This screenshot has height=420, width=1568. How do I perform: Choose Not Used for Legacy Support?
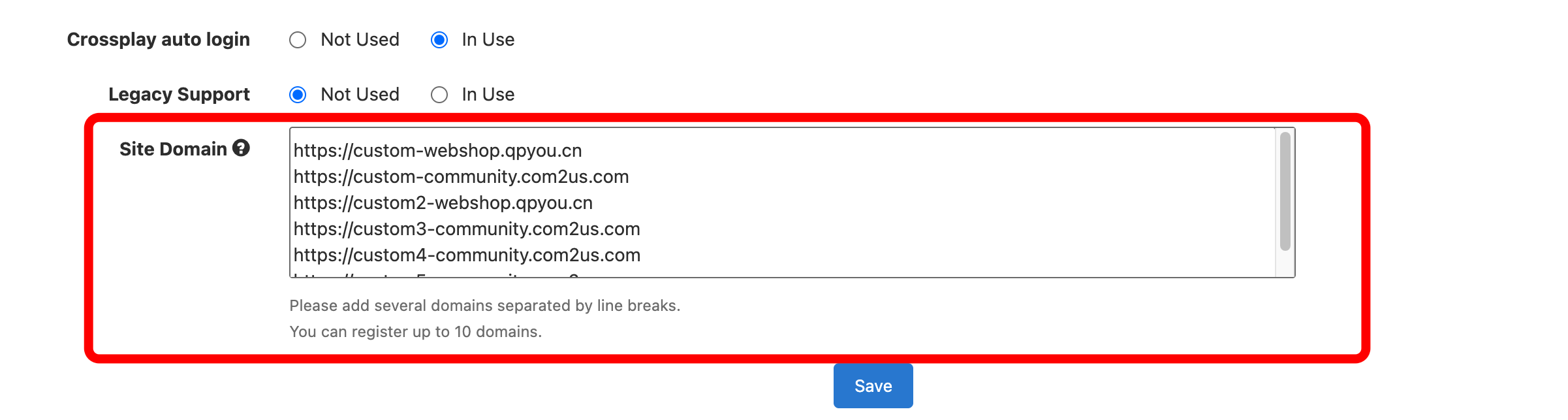(298, 95)
